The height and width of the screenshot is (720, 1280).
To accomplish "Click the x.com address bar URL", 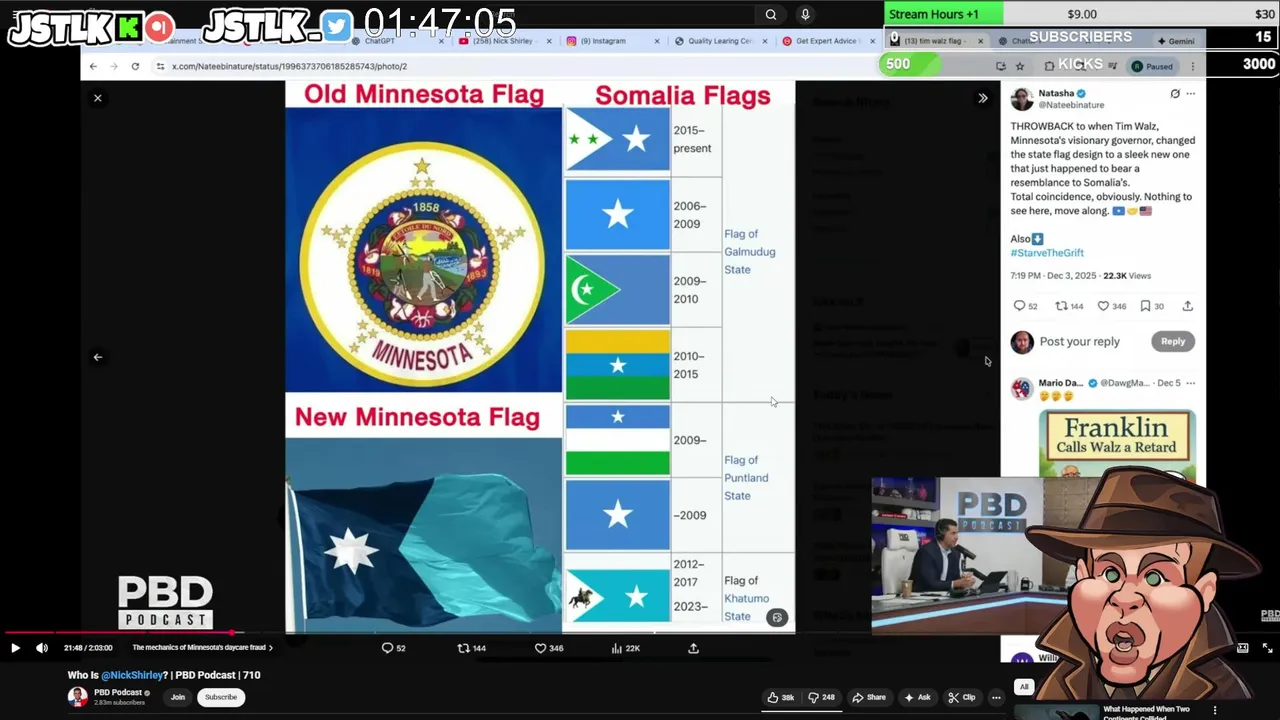I will point(289,66).
